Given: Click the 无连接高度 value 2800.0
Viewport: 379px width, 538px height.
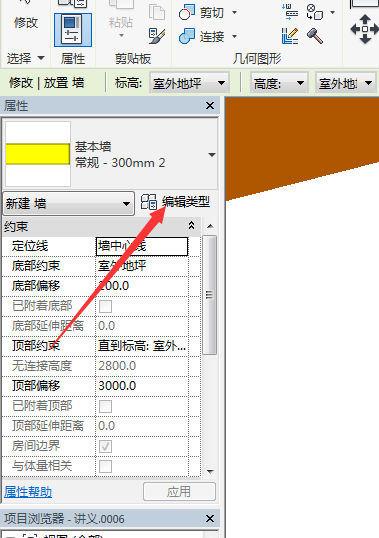Looking at the screenshot, I should click(142, 366).
